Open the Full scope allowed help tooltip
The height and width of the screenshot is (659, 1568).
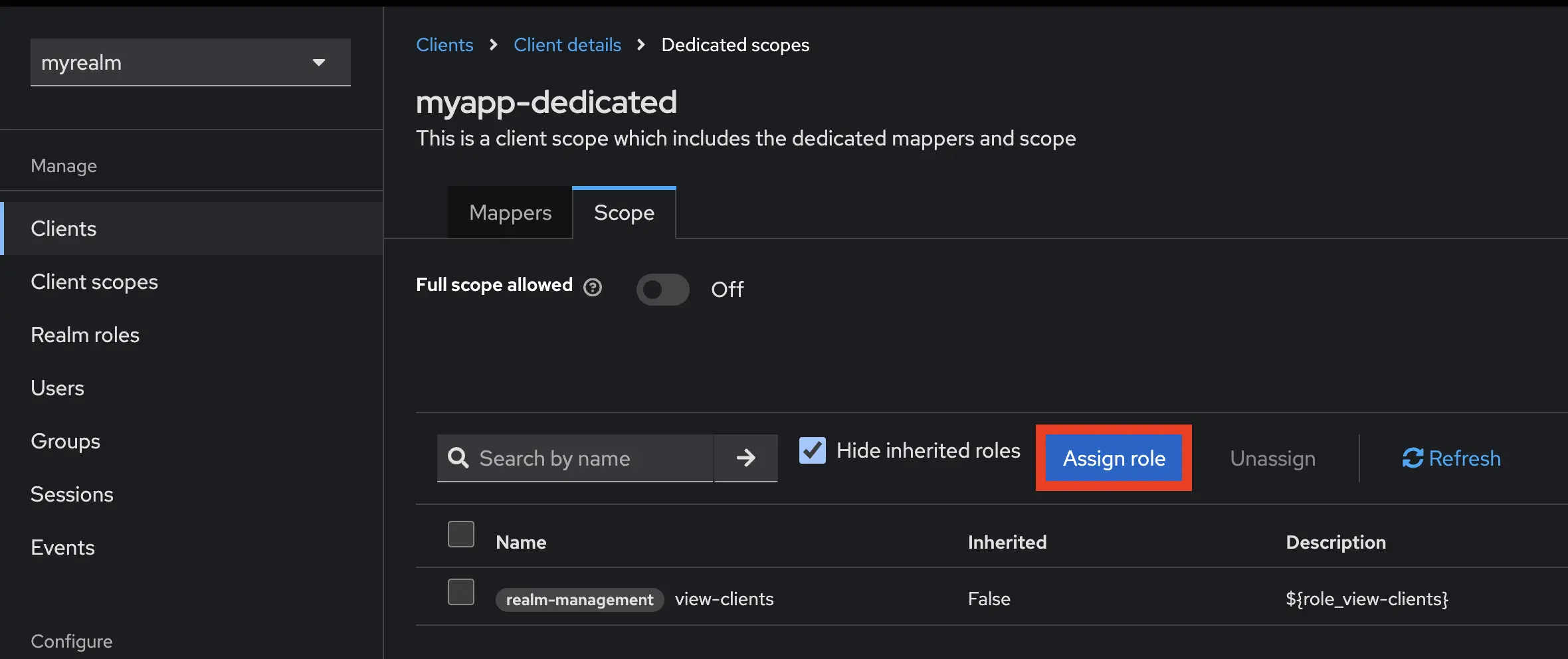click(592, 287)
